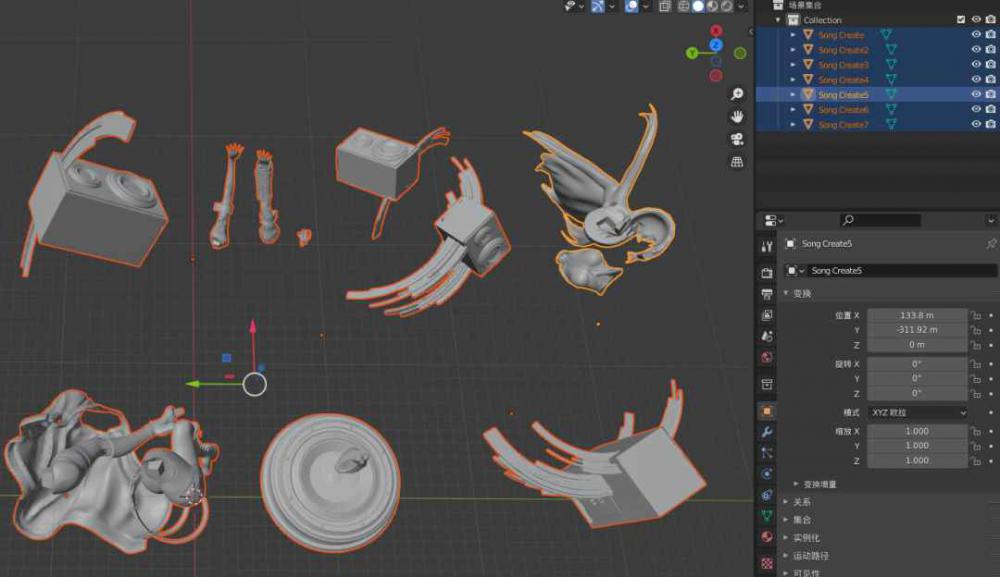The height and width of the screenshot is (577, 1000).
Task: Disable Song Create6 in renders camera icon
Action: click(990, 109)
